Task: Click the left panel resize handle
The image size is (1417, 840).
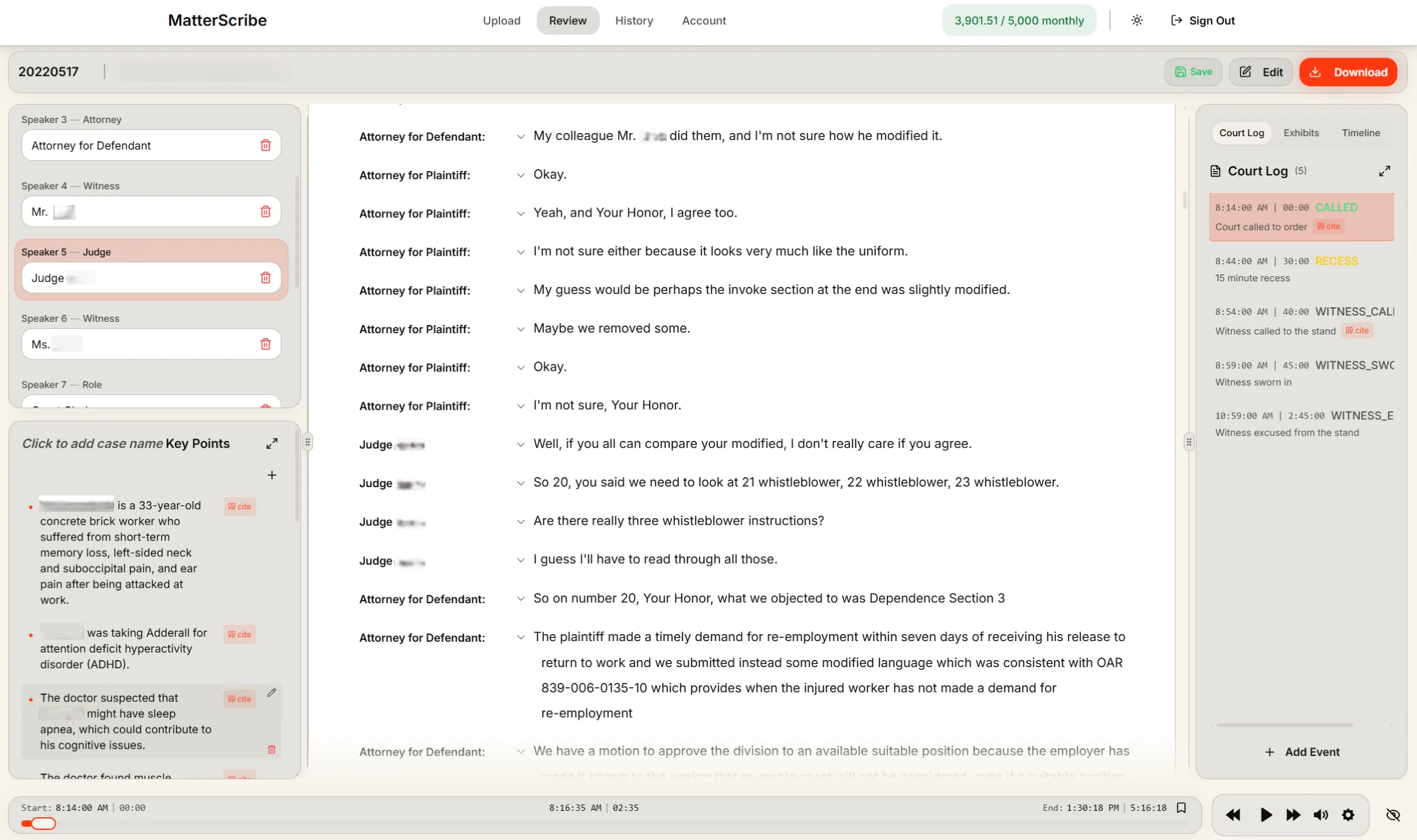Action: coord(307,442)
